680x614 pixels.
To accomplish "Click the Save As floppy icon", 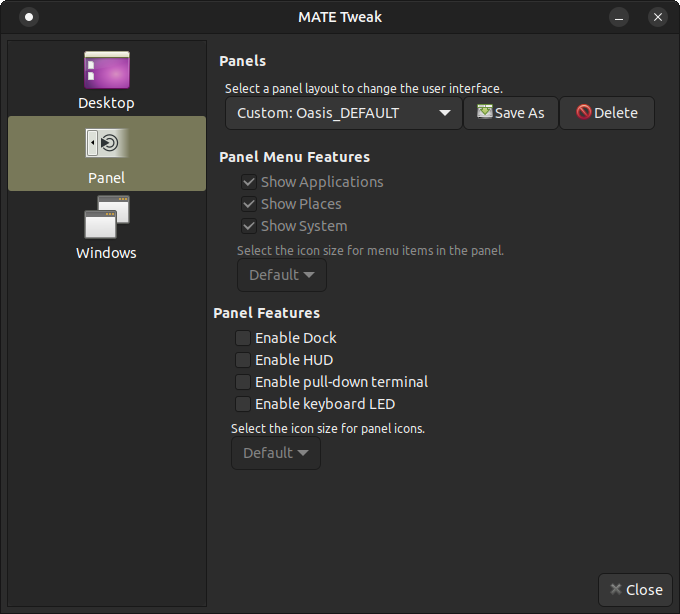I will click(485, 113).
